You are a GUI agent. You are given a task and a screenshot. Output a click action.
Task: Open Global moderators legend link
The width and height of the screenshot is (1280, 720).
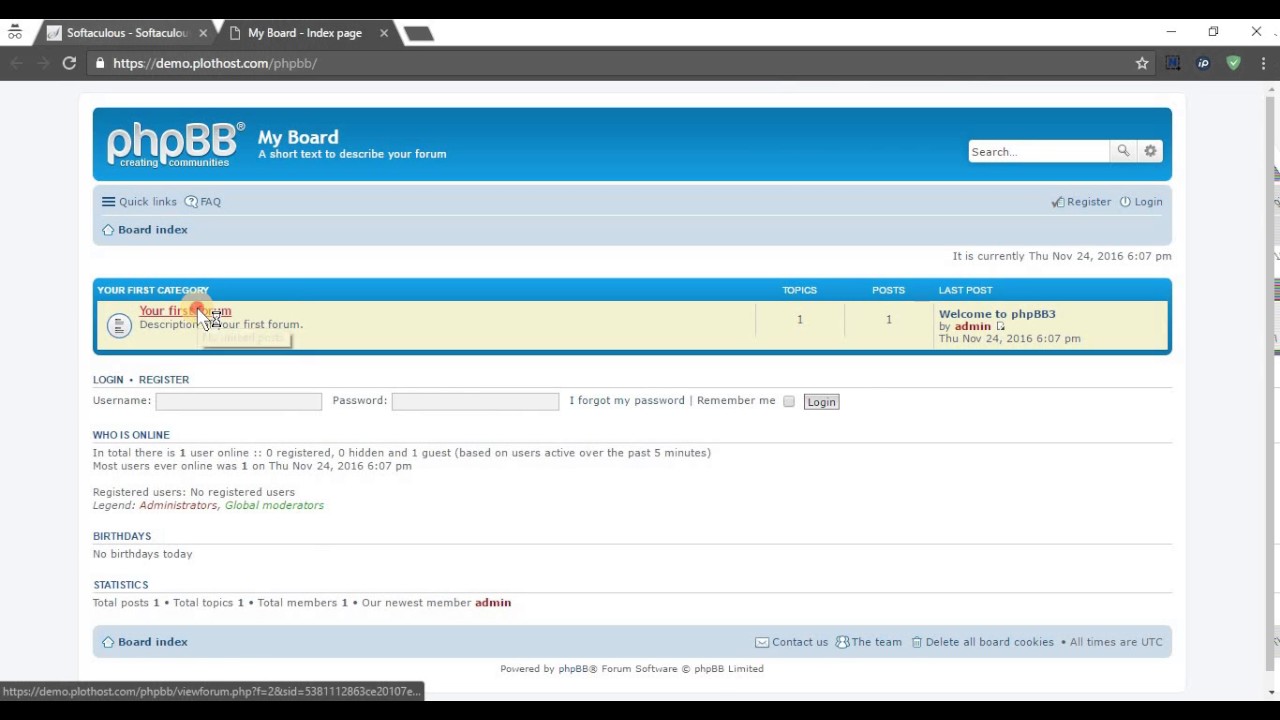274,505
